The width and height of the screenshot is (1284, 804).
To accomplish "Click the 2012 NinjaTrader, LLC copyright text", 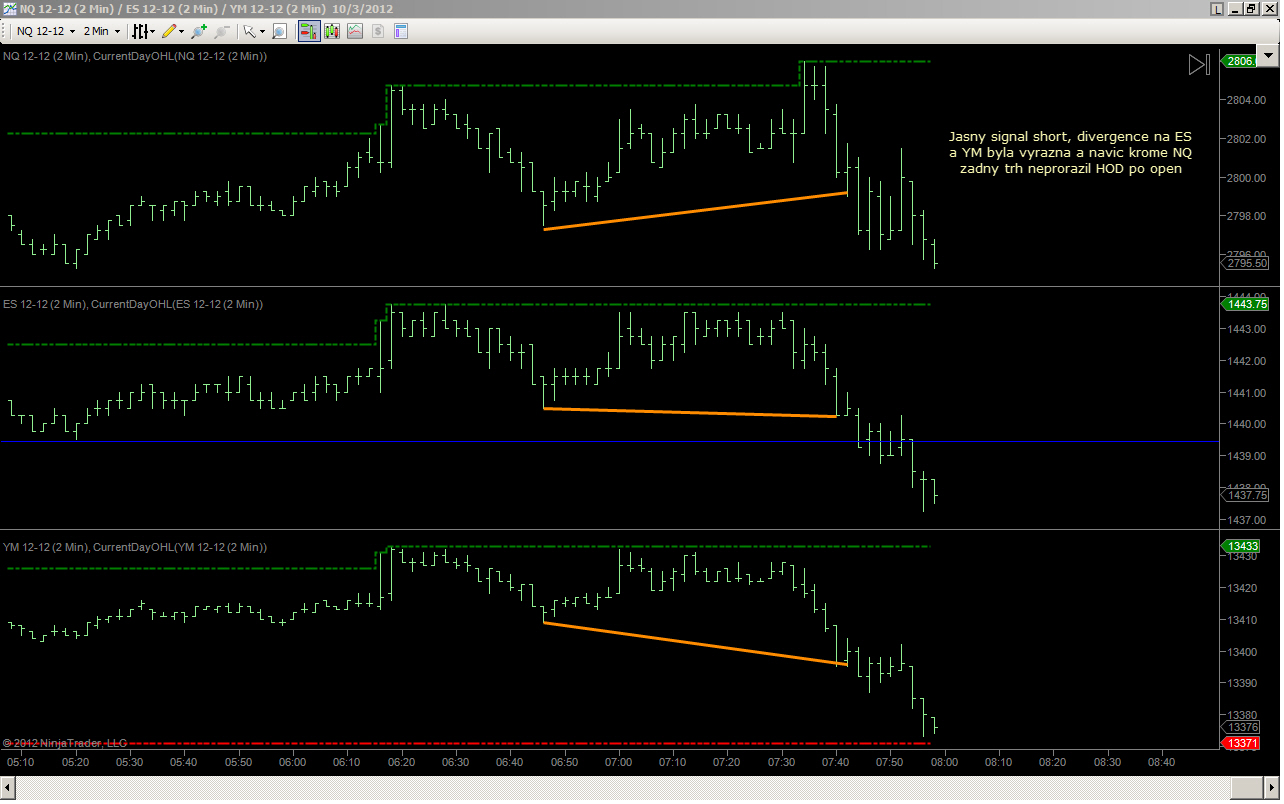I will tap(65, 743).
